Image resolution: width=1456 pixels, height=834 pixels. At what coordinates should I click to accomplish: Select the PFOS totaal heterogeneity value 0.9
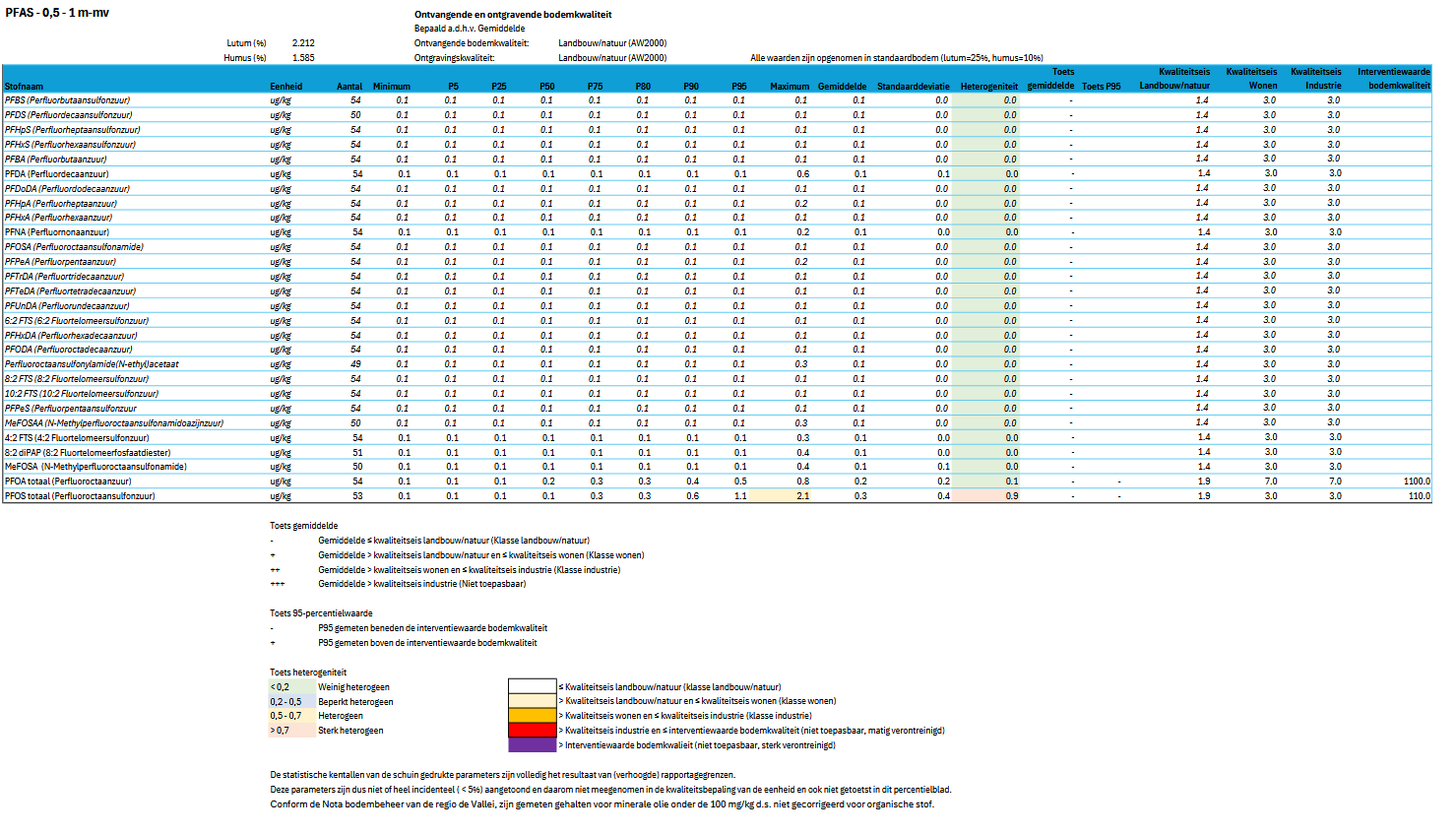[x=1011, y=496]
